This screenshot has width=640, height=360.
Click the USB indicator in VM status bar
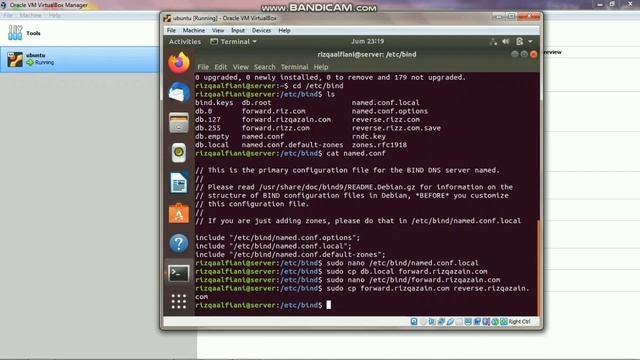point(450,322)
